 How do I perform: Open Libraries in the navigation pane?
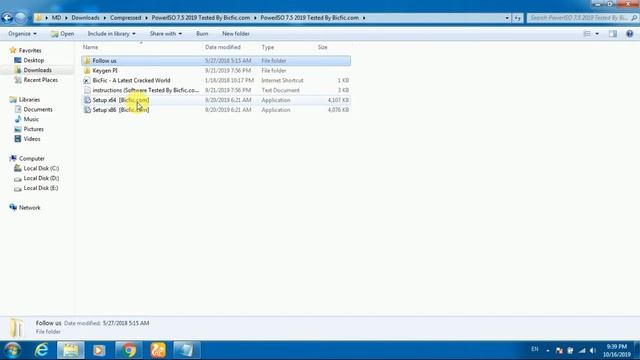(x=29, y=100)
